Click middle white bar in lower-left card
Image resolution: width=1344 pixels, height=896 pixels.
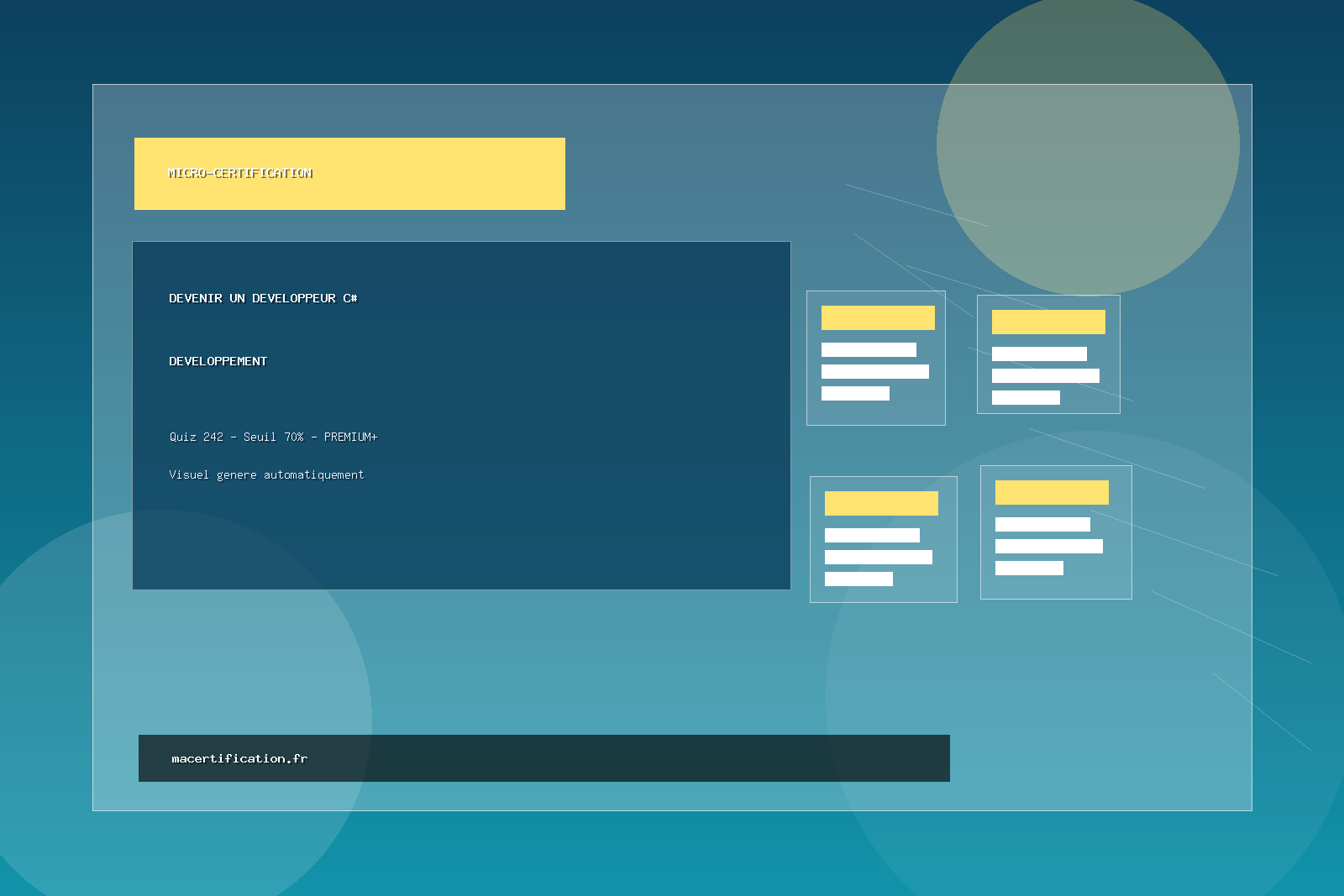[878, 557]
